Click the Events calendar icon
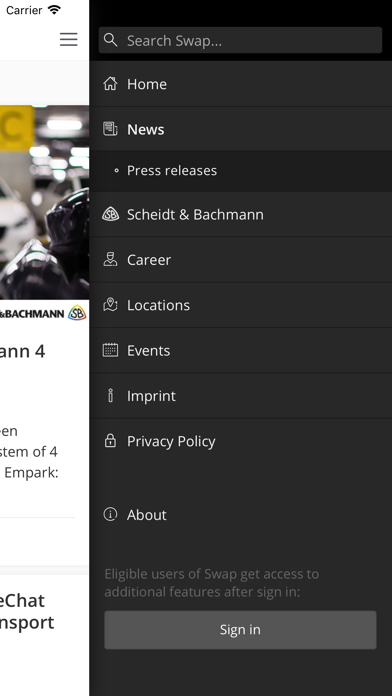Viewport: 392px width, 696px height. (x=110, y=350)
